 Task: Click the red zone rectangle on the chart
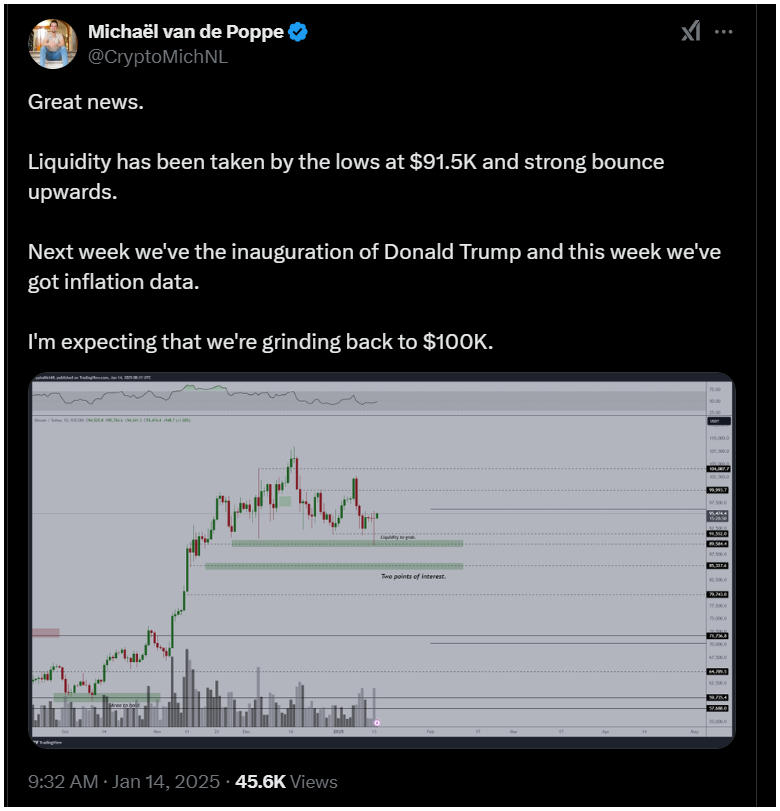point(46,633)
